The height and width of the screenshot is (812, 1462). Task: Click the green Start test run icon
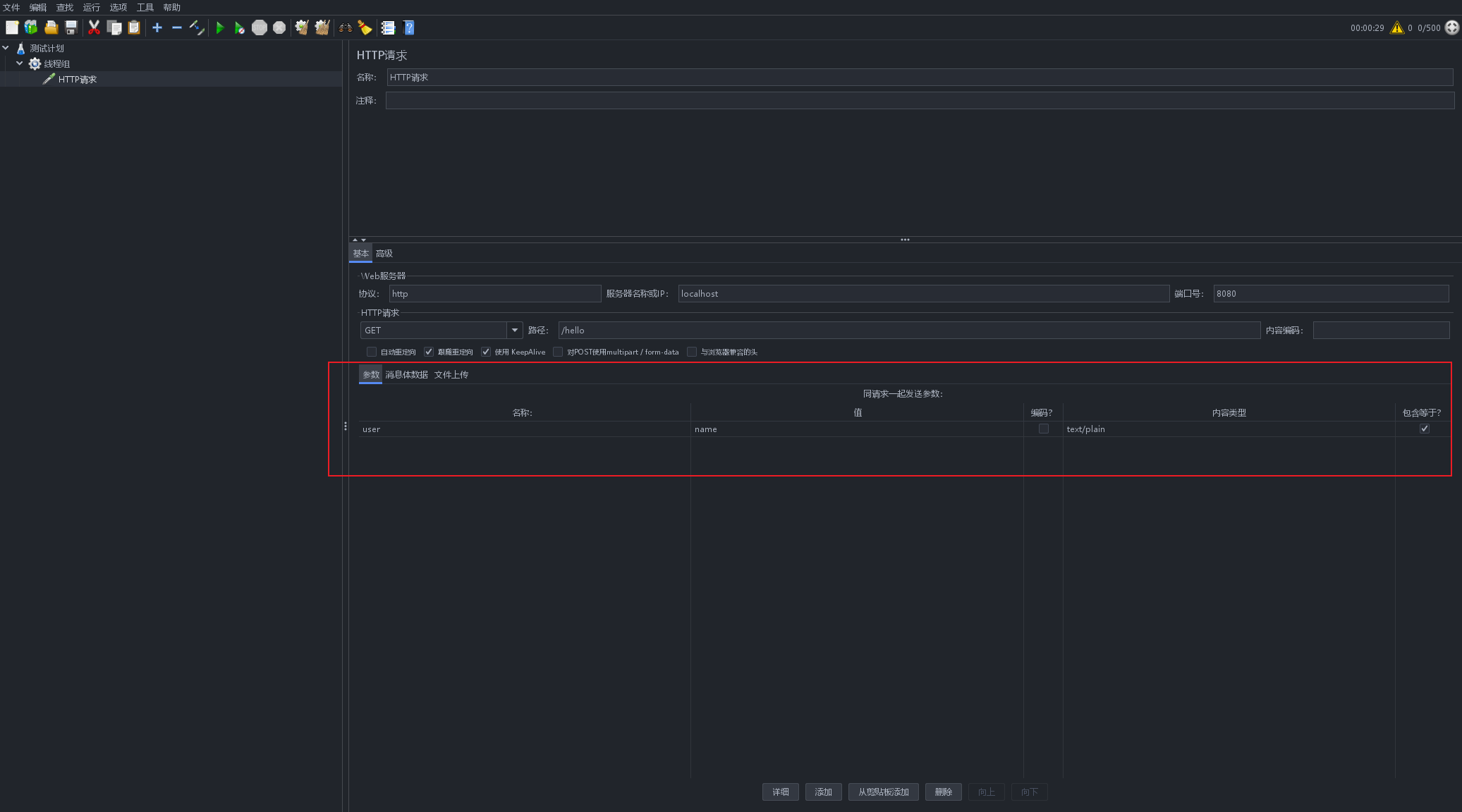(x=220, y=27)
